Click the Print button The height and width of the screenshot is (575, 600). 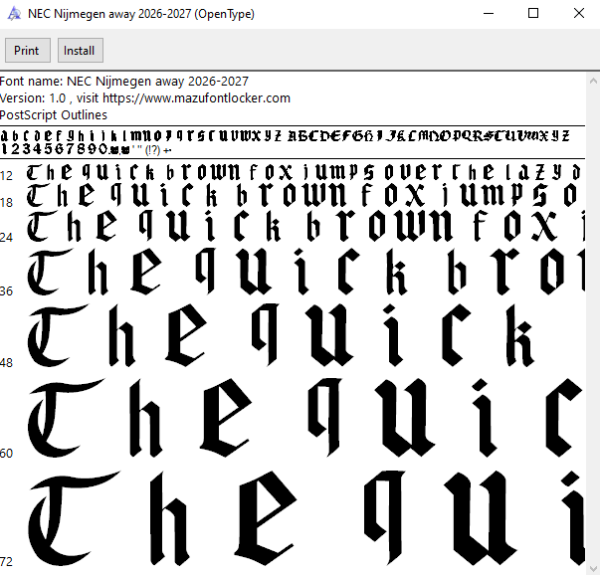click(x=28, y=50)
